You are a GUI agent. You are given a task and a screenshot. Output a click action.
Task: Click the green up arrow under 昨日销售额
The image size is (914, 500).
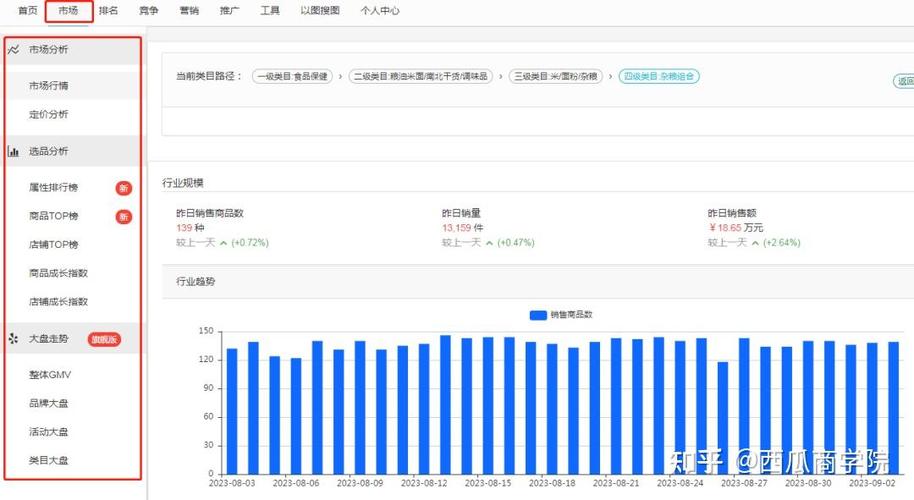[x=755, y=243]
